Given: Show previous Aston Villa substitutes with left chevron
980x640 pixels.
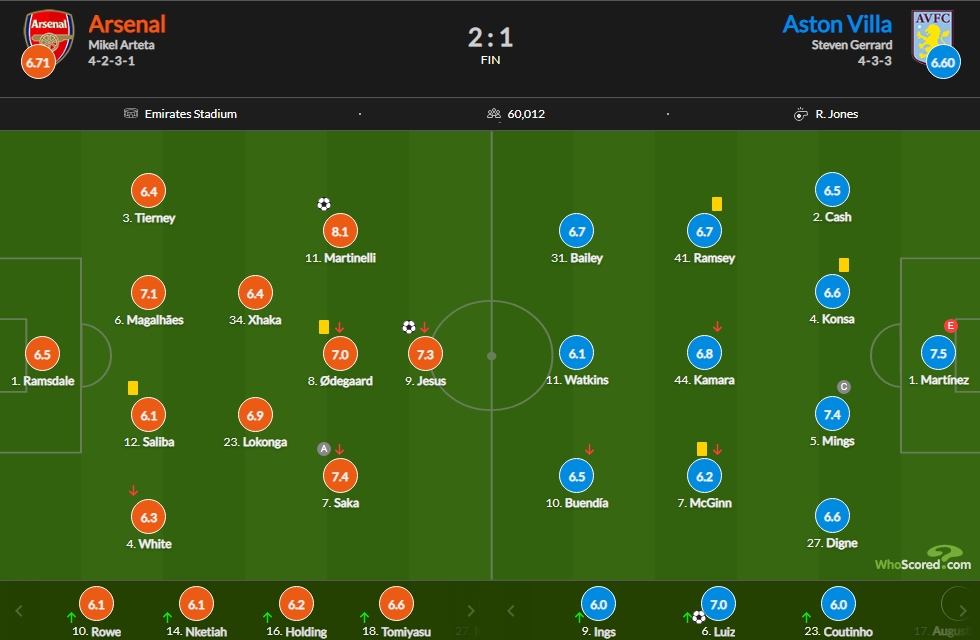Looking at the screenshot, I should click(x=511, y=611).
